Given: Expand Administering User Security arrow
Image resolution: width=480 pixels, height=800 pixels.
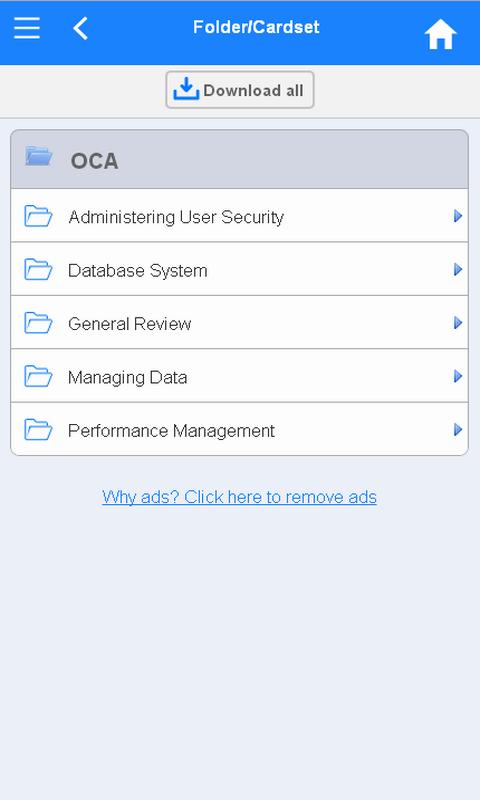Looking at the screenshot, I should 458,216.
